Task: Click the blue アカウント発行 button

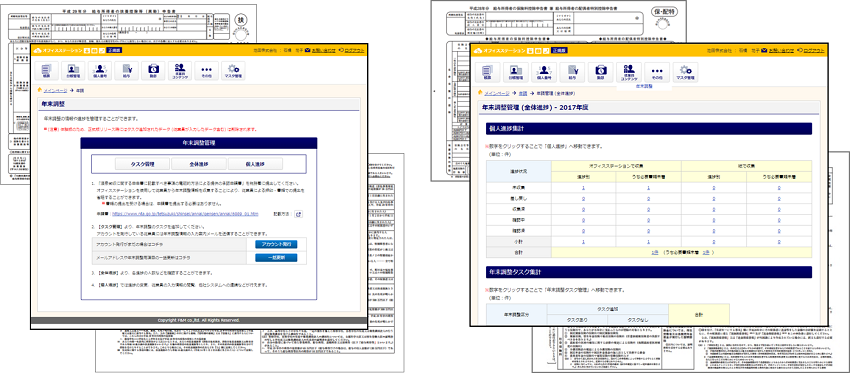Action: 276,245
